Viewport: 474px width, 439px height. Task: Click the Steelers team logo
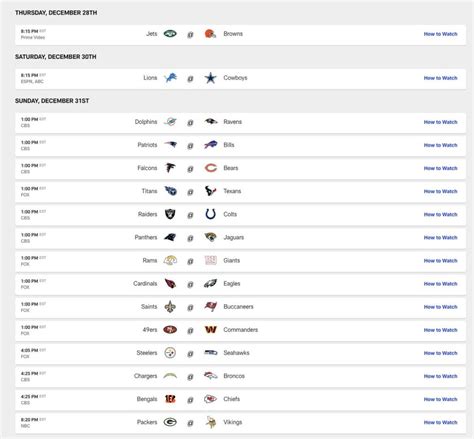coord(170,353)
